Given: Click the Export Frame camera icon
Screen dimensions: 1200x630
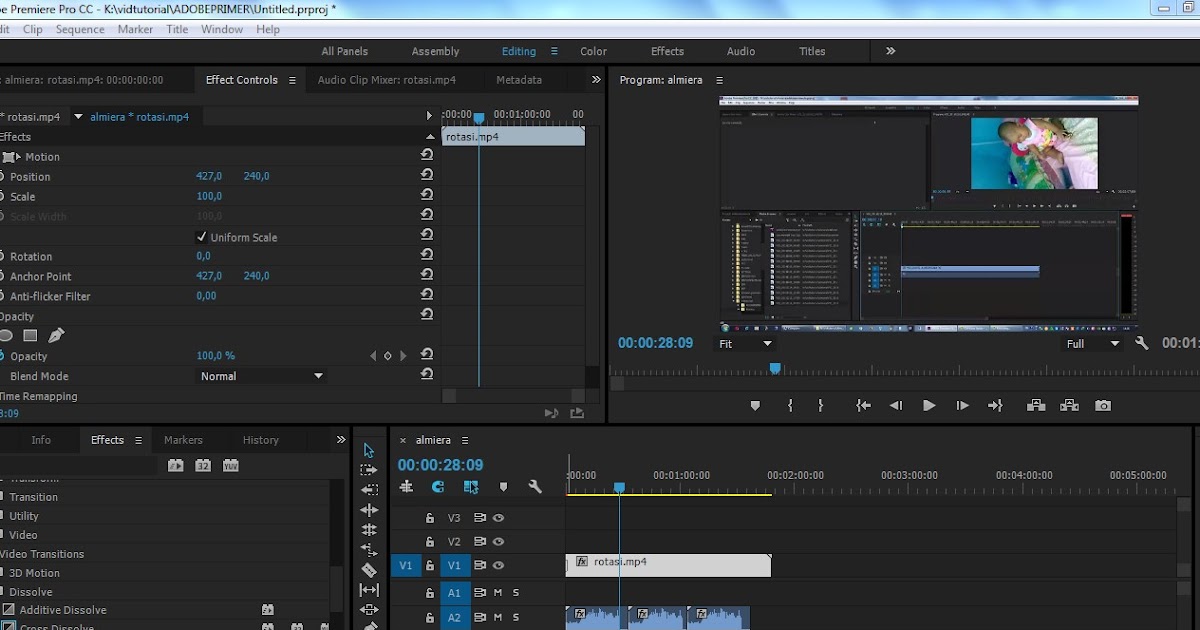Looking at the screenshot, I should (1102, 406).
